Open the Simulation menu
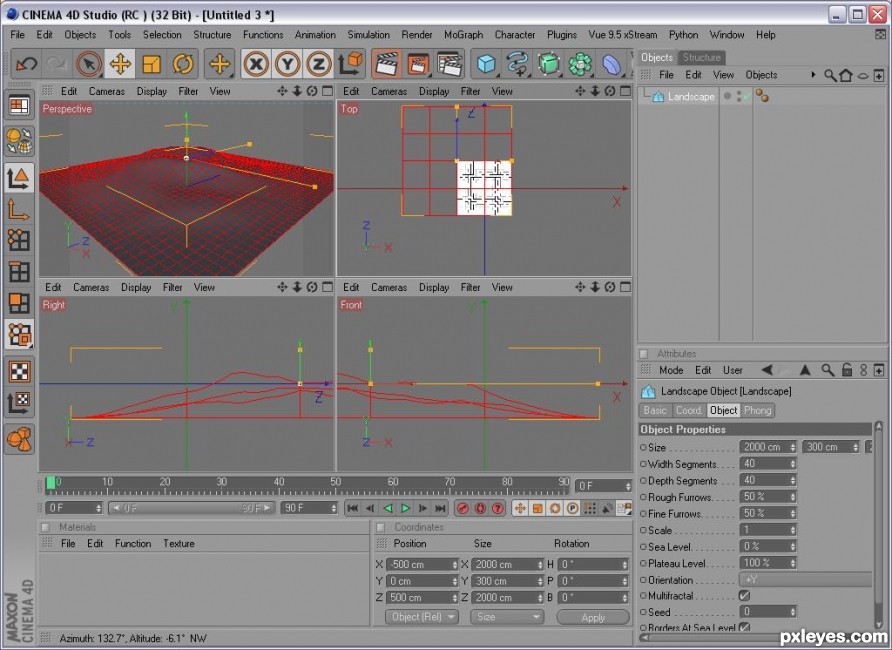Image resolution: width=892 pixels, height=650 pixels. point(368,35)
